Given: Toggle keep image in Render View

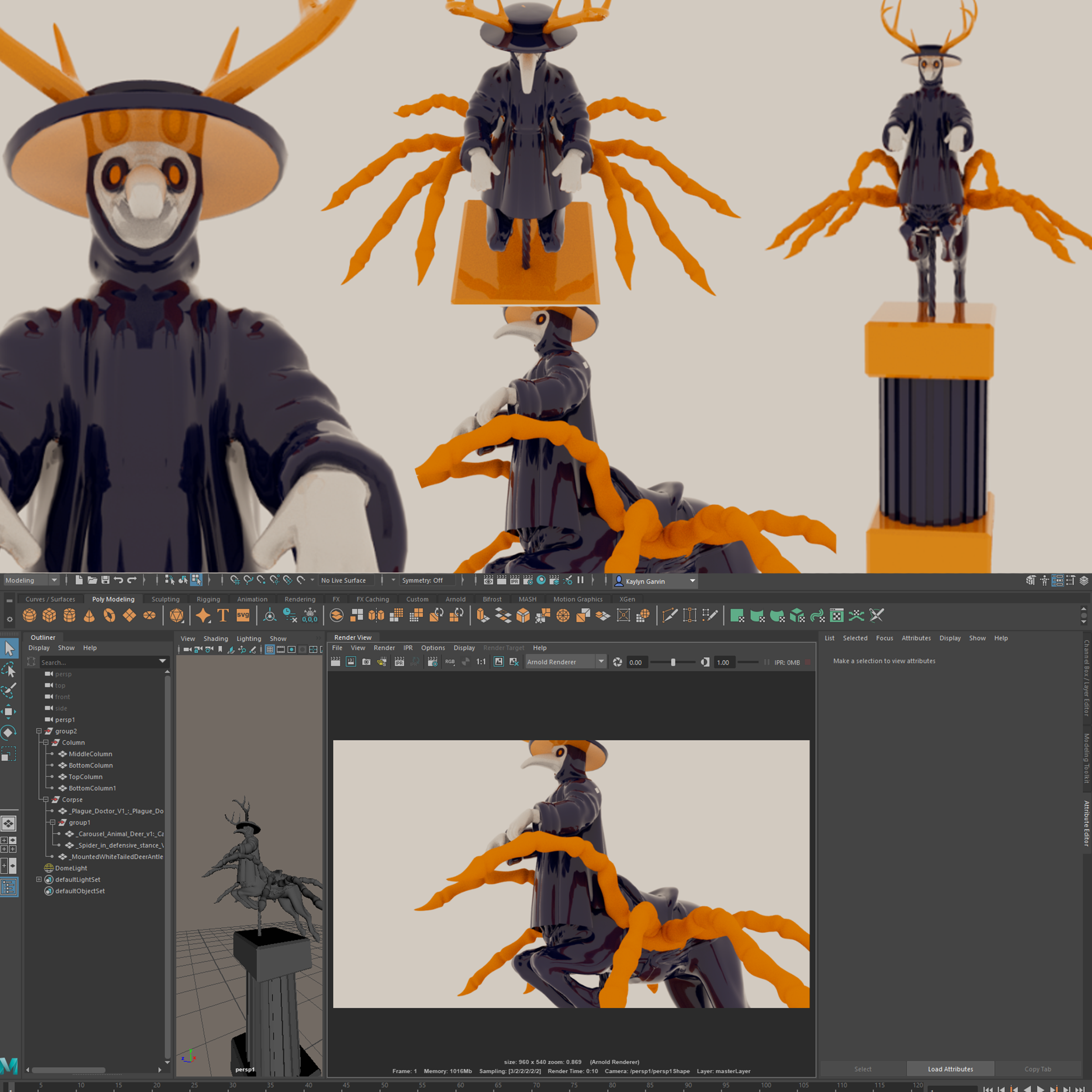Looking at the screenshot, I should coord(498,662).
